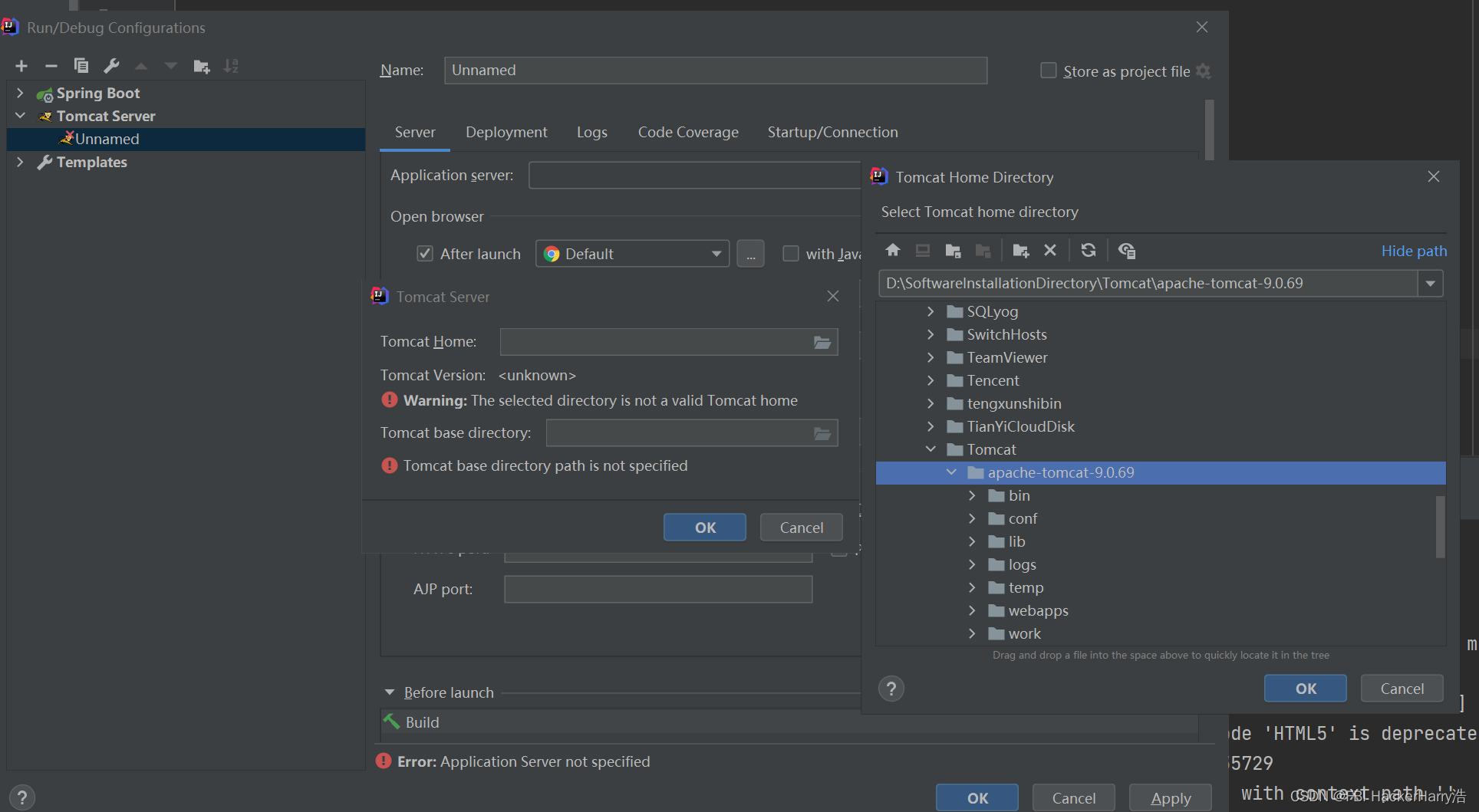Browse for Tomcat Home folder icon

(822, 342)
